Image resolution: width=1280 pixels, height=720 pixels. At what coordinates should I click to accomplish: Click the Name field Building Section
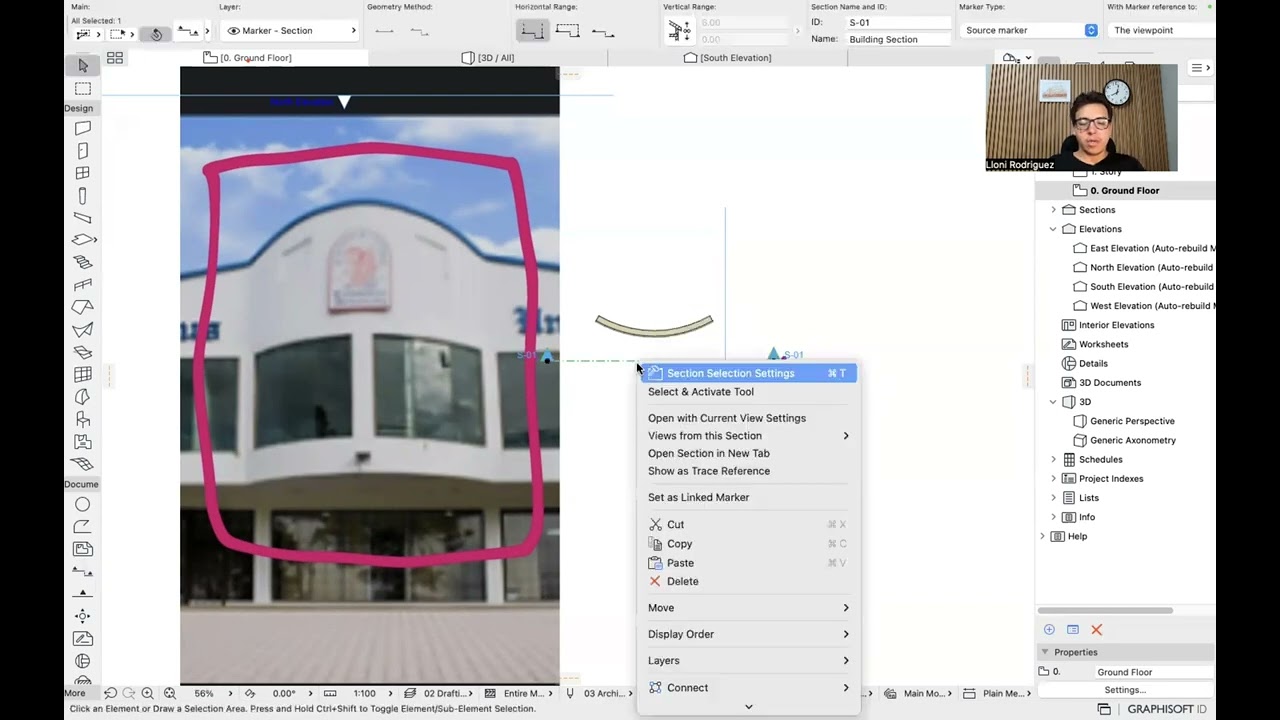point(898,39)
